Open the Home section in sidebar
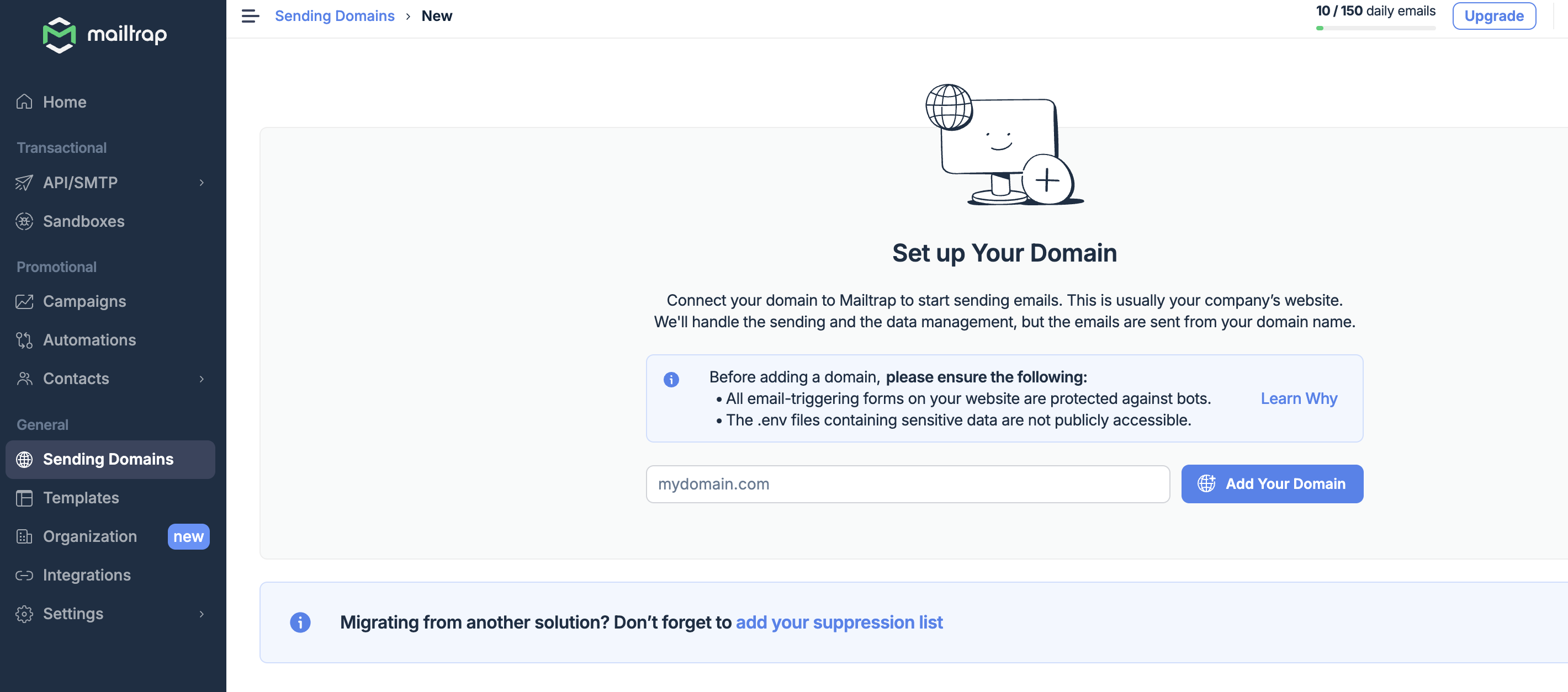The height and width of the screenshot is (692, 1568). click(x=64, y=102)
